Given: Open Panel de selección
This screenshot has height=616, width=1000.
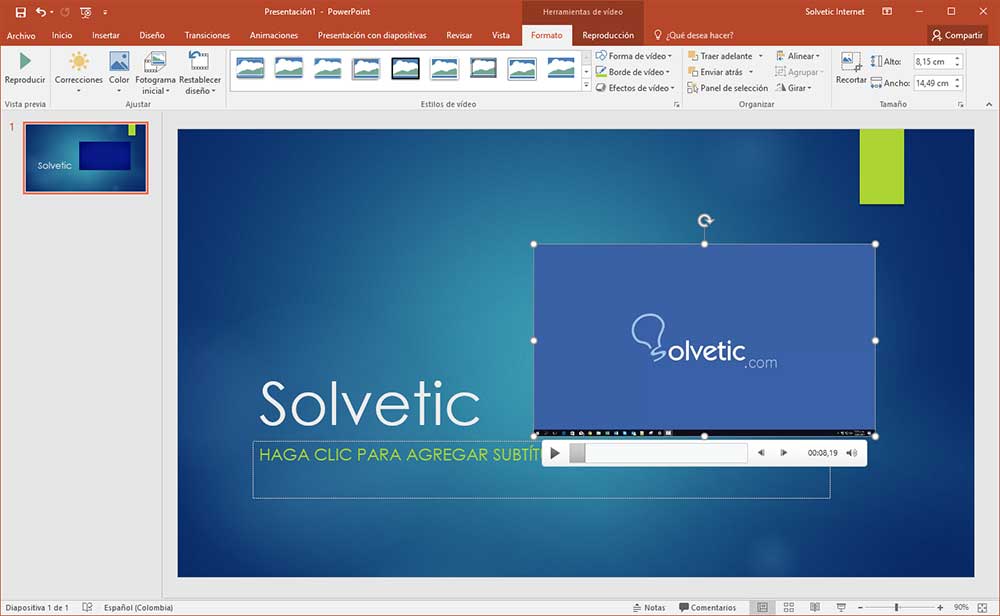Looking at the screenshot, I should (728, 88).
